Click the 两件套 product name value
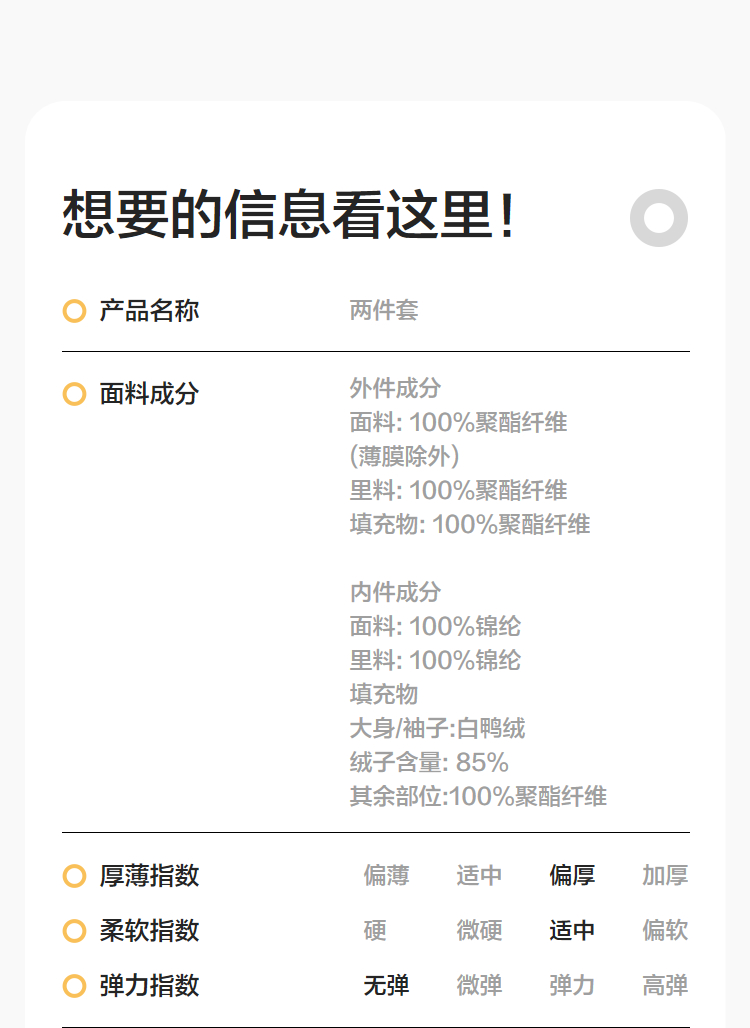The width and height of the screenshot is (750, 1028). (x=383, y=311)
